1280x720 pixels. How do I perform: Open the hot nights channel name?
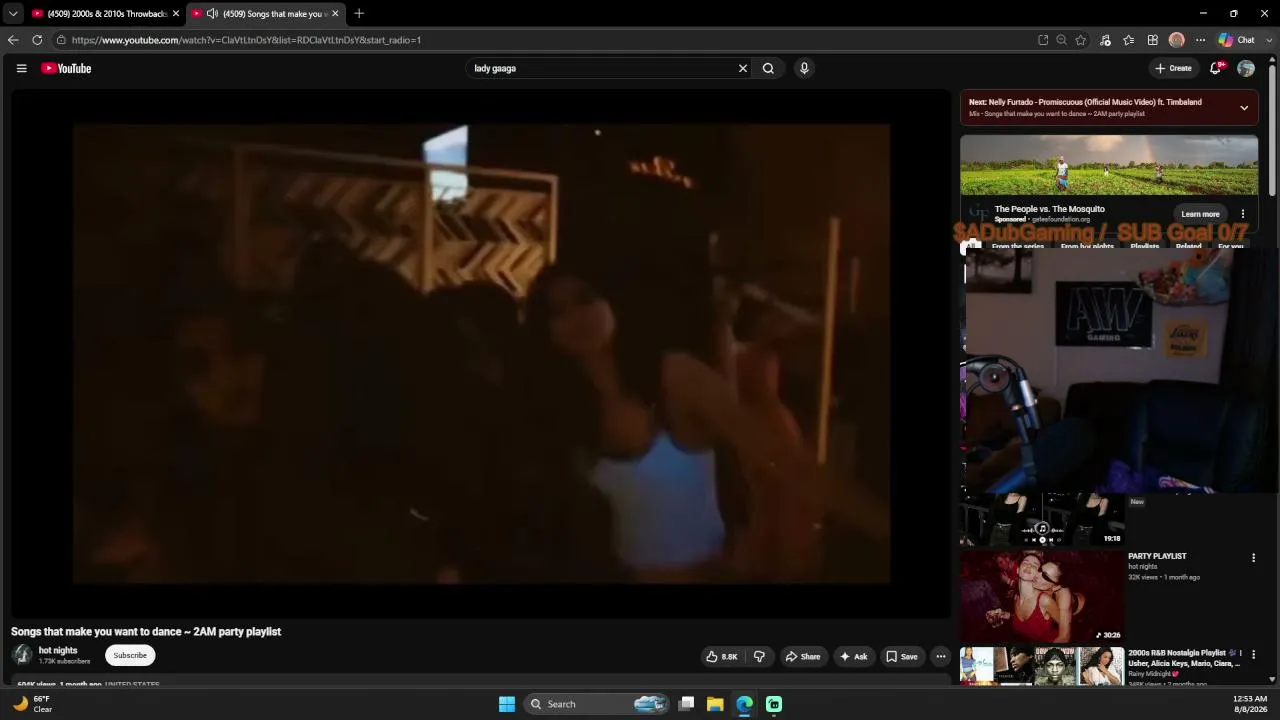coord(58,650)
